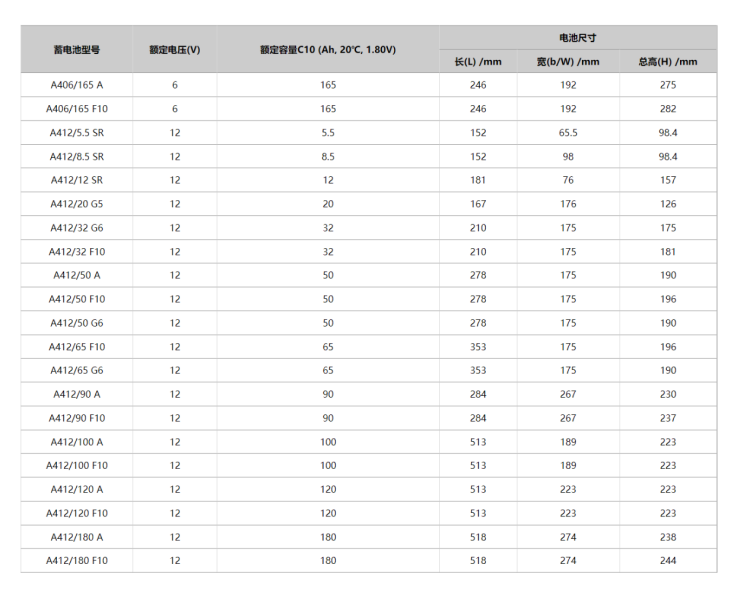Click the A412/5.5 SR model name
750x596 pixels.
(x=76, y=133)
